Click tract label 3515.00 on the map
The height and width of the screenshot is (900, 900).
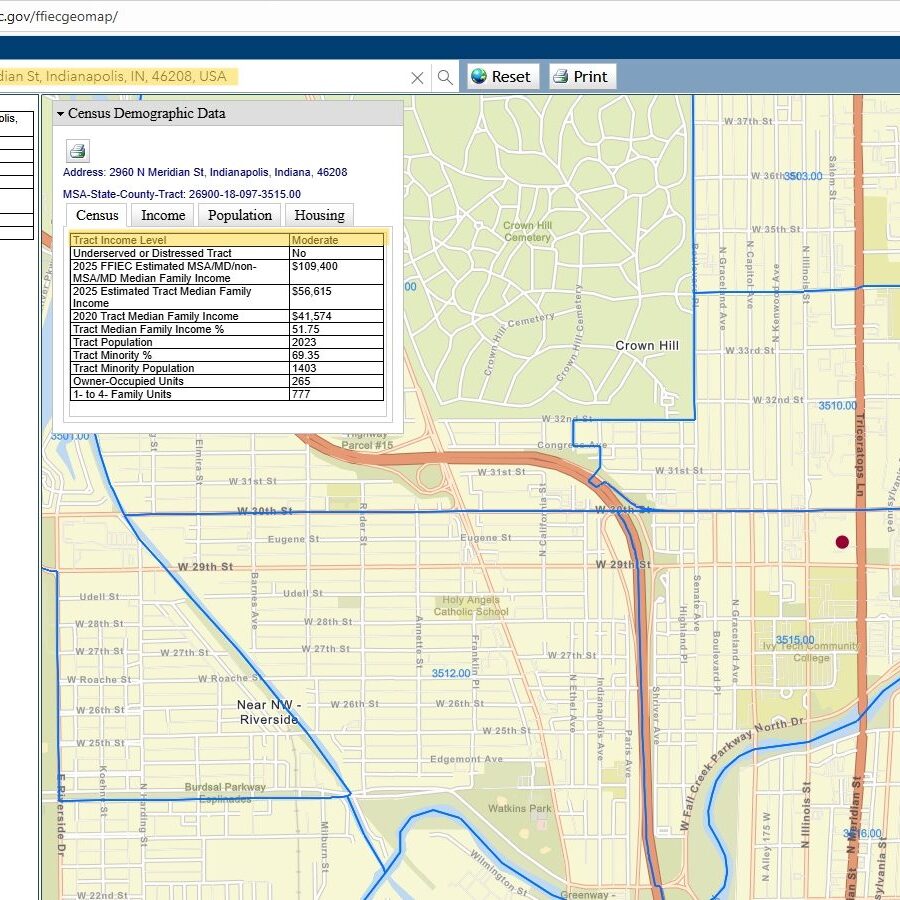point(795,640)
